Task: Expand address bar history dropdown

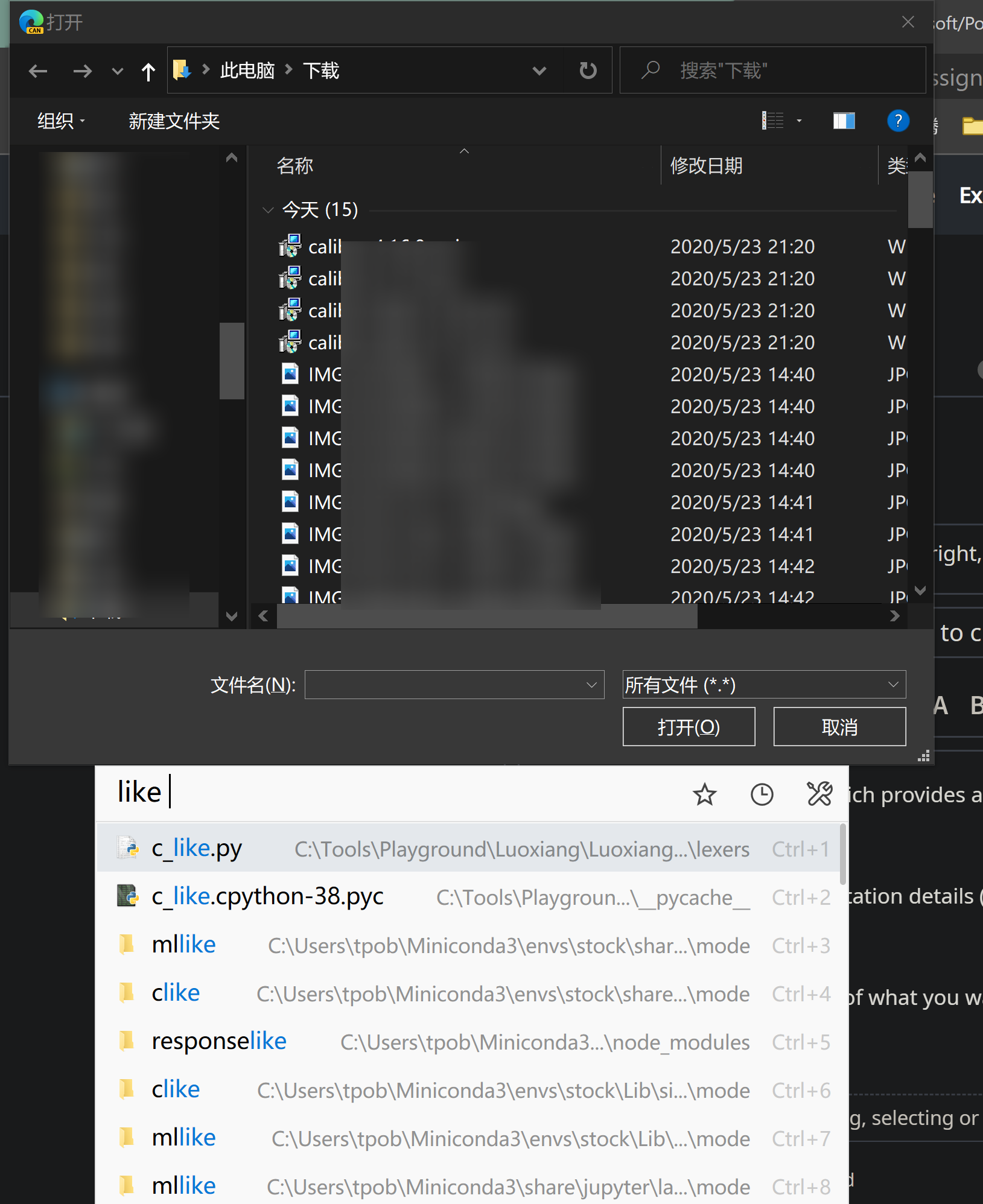Action: pyautogui.click(x=539, y=71)
